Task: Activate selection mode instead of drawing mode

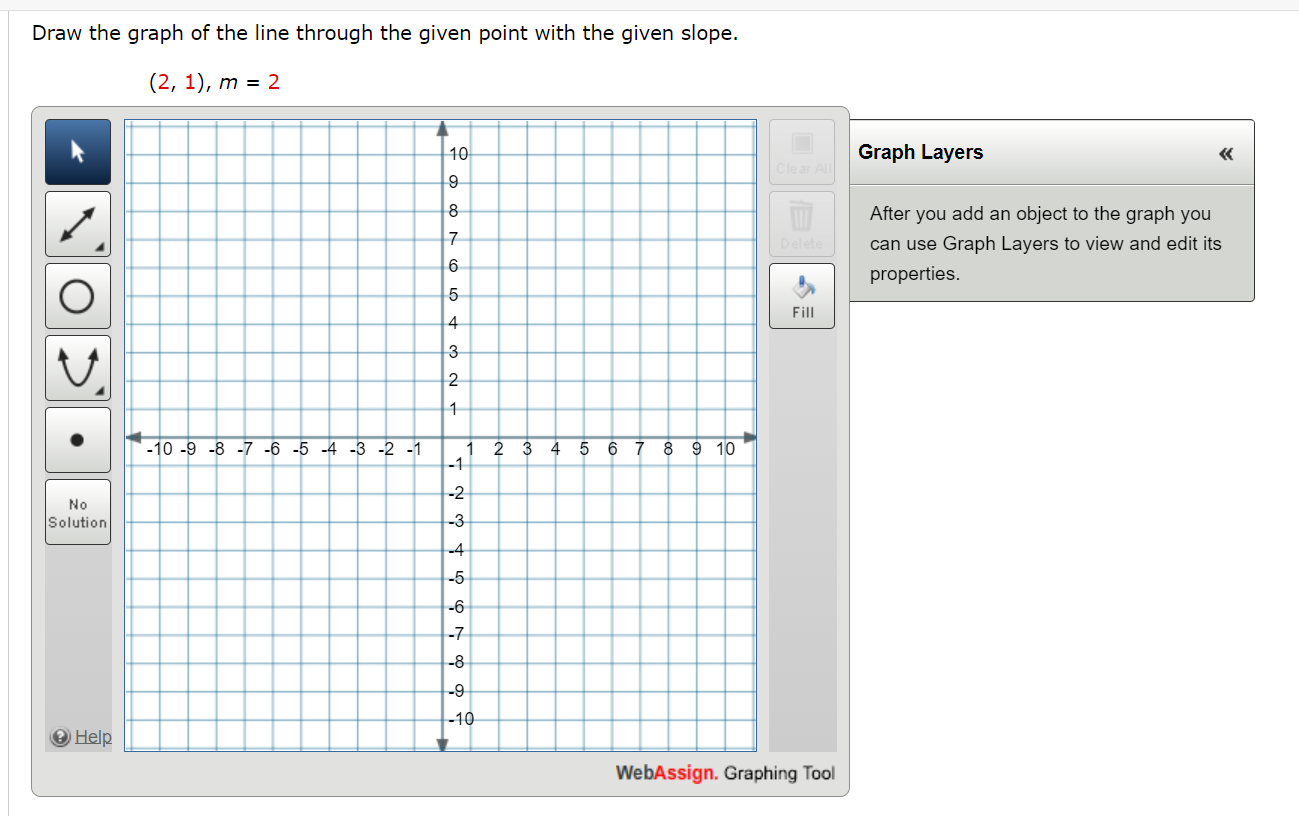Action: [77, 151]
